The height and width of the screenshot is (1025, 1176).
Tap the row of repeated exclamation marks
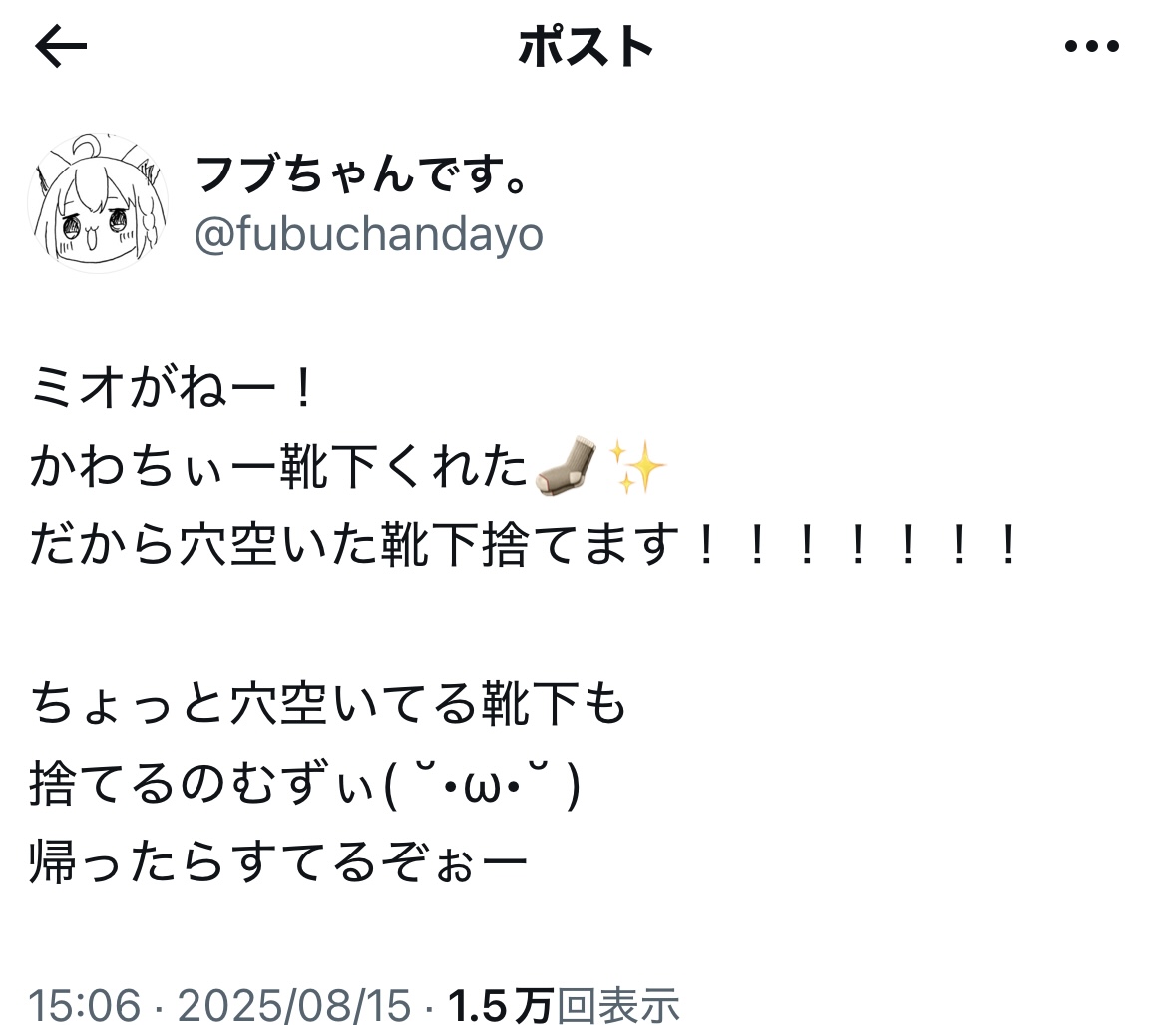(857, 544)
